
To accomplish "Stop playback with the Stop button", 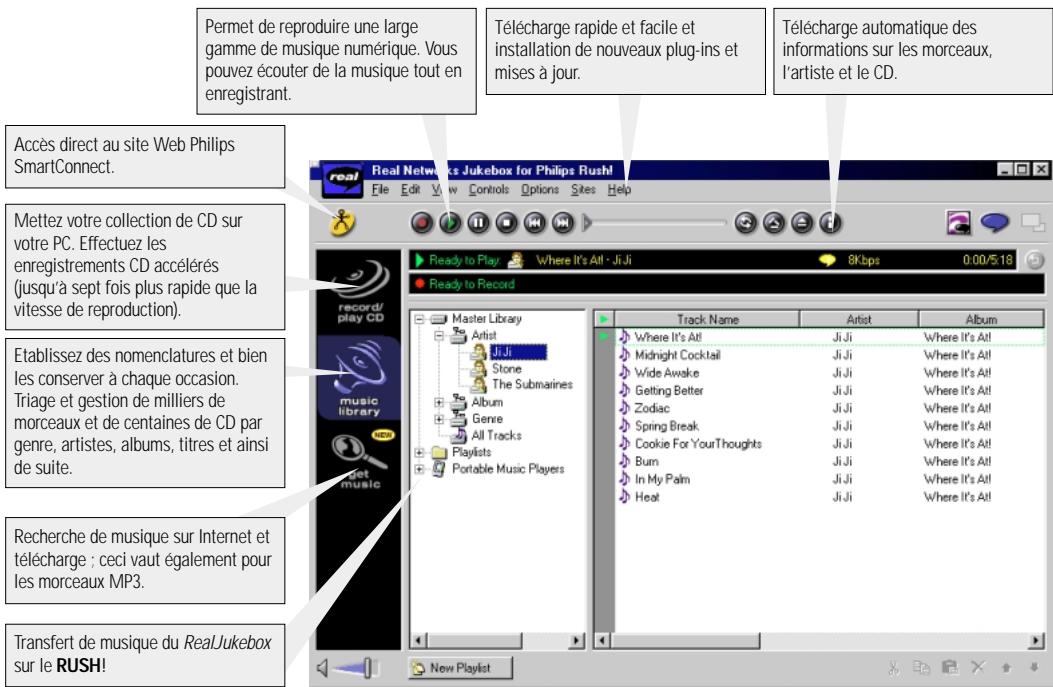I will (507, 222).
